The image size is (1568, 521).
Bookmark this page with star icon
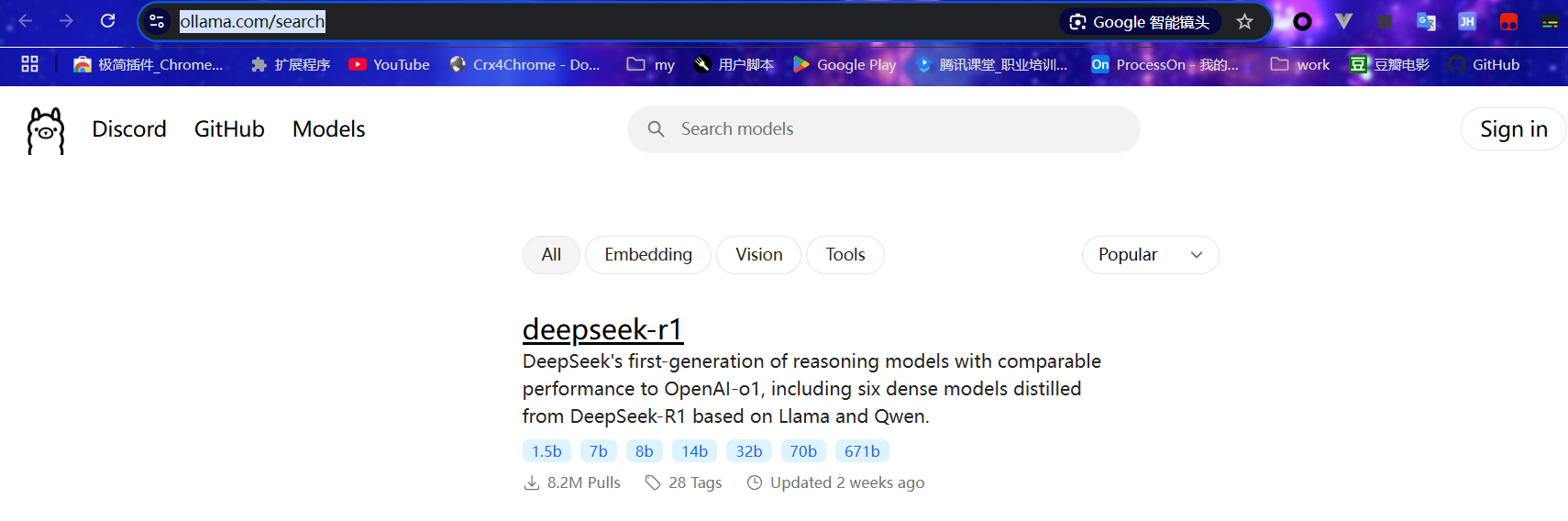(1244, 21)
